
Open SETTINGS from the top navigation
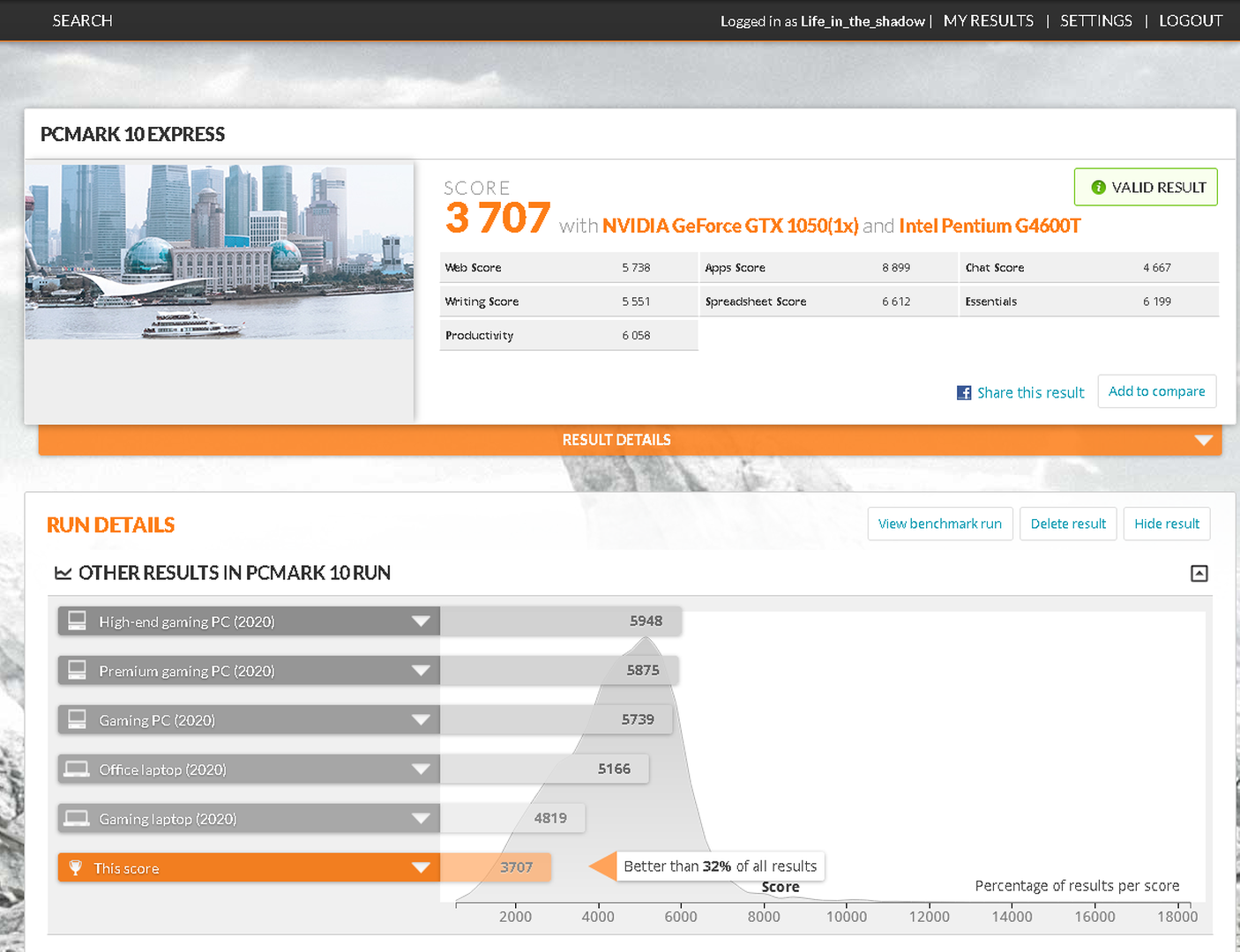click(1096, 20)
